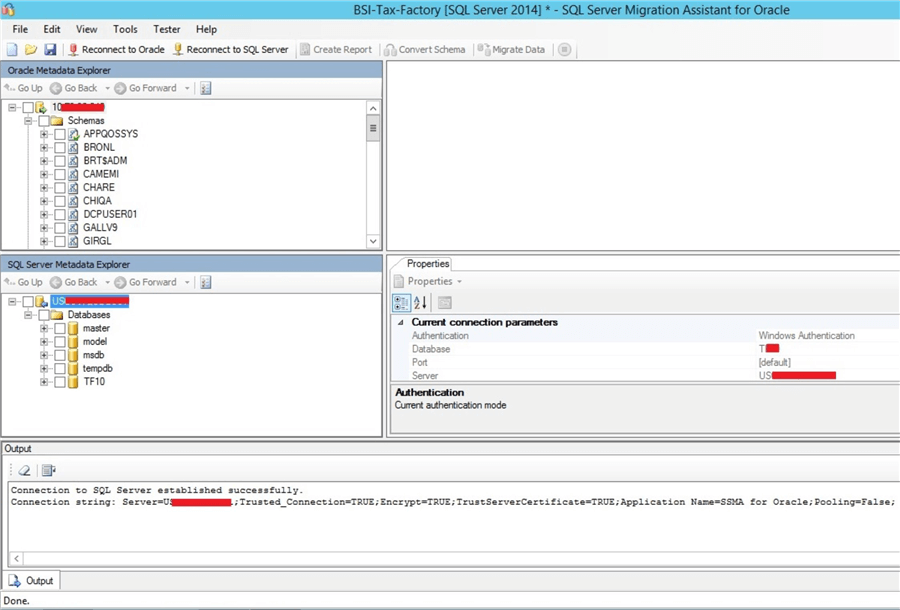Switch to the Output tab
Screen dimensions: 900x610
tap(32, 580)
